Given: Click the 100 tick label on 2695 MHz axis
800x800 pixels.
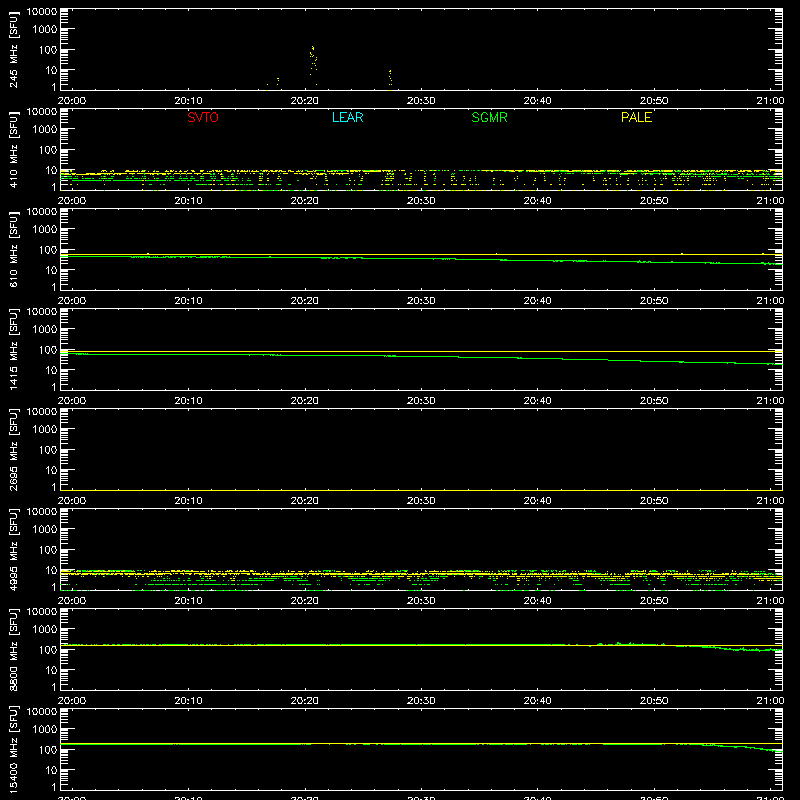Looking at the screenshot, I should coord(48,450).
